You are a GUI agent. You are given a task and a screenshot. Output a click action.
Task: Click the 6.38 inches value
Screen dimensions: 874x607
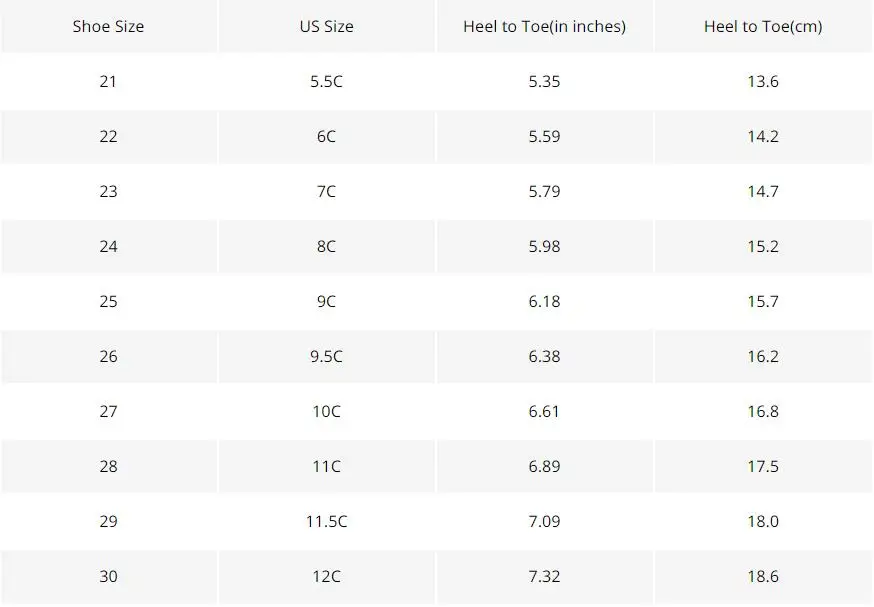(x=545, y=356)
